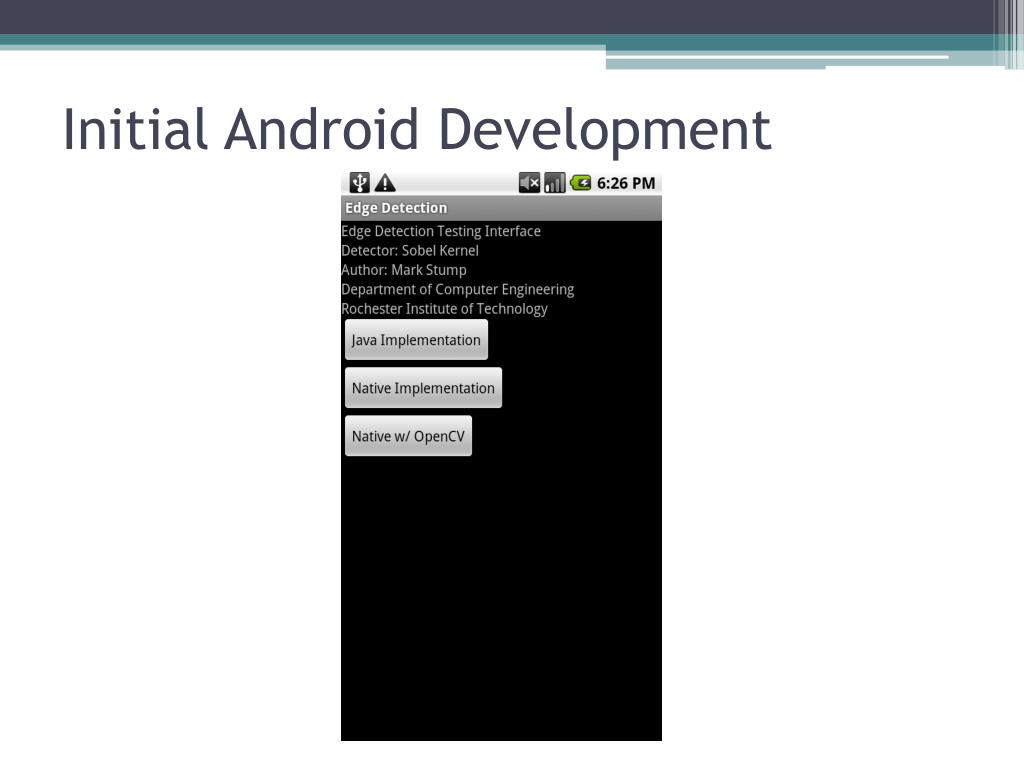Tap the warning triangle notification icon
Screen dimensions: 1024x768
click(385, 182)
